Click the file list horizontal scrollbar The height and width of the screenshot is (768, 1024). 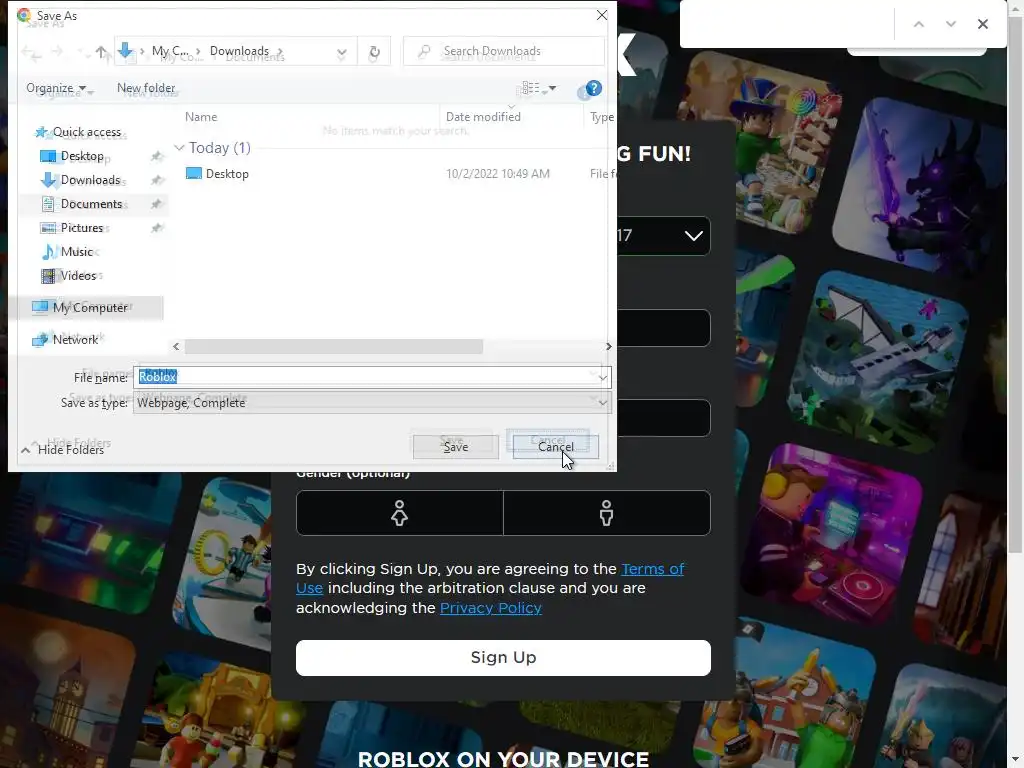[x=333, y=347]
